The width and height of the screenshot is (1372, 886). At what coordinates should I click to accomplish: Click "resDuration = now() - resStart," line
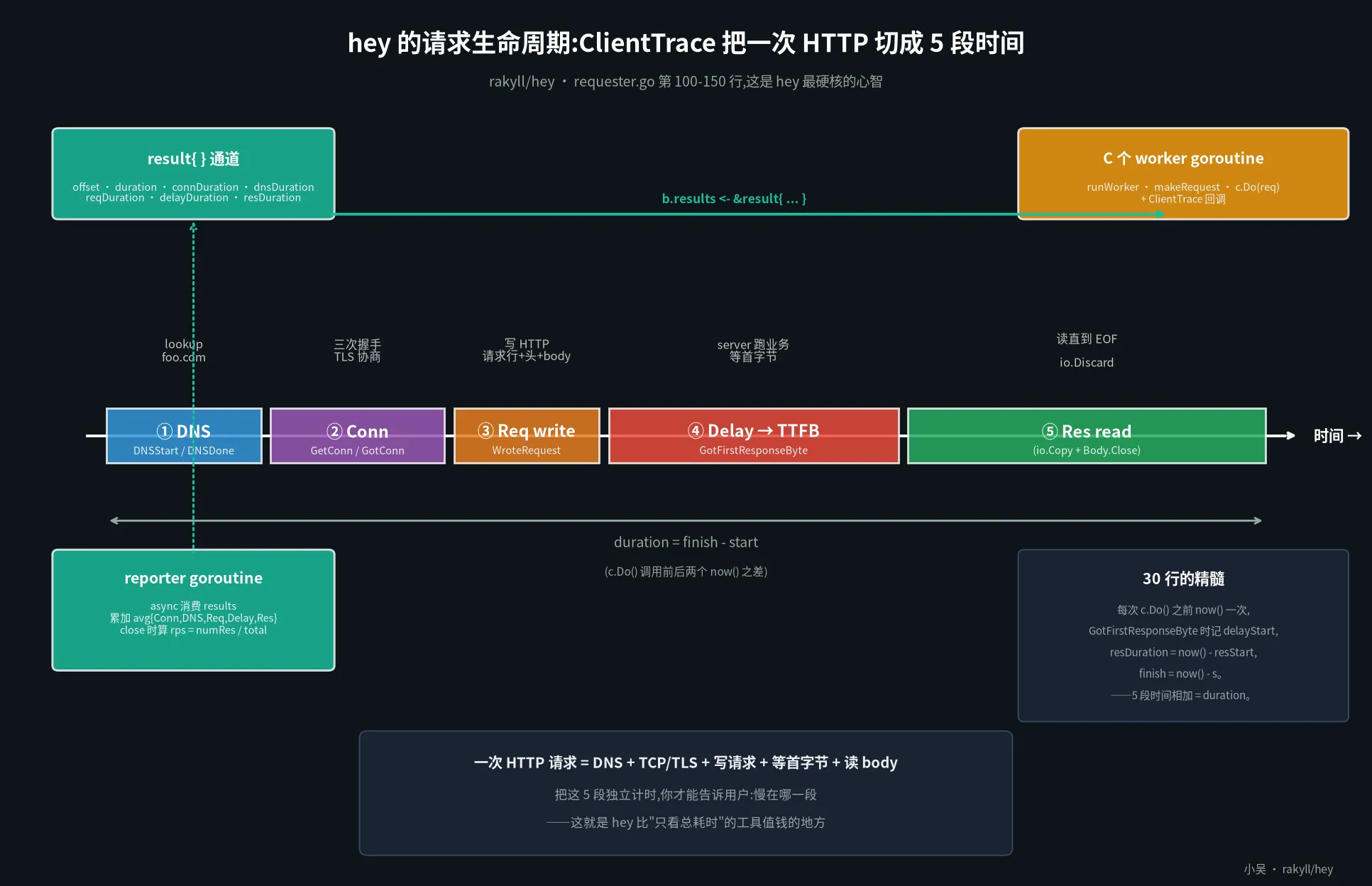tap(1183, 652)
